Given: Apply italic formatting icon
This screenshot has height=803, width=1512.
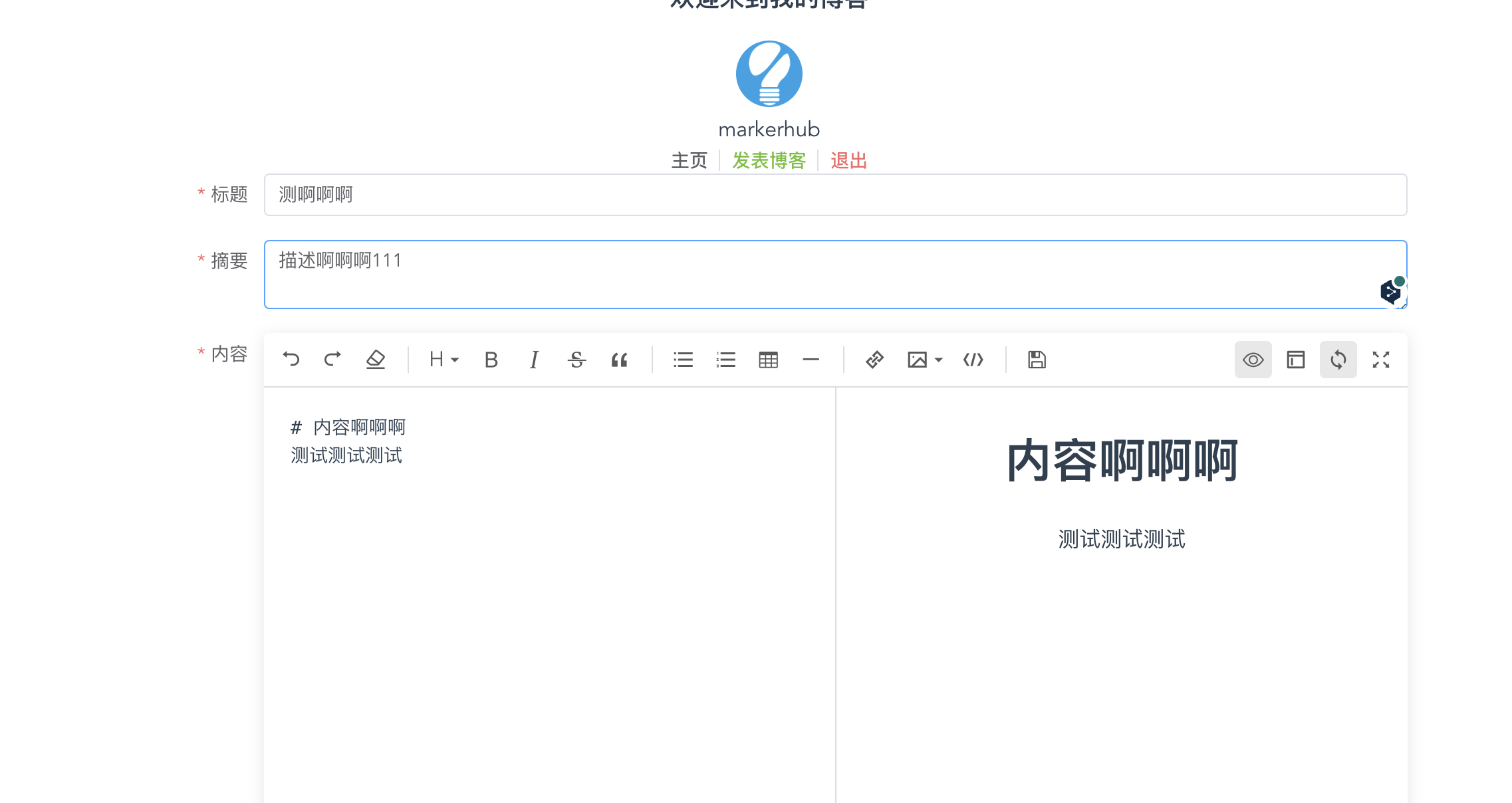Looking at the screenshot, I should pos(534,360).
